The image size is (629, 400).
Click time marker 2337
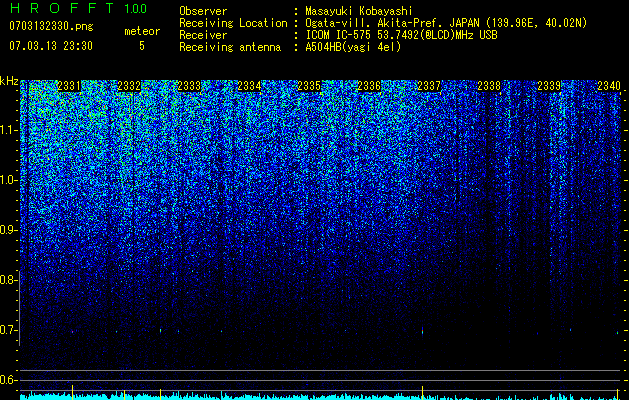point(429,86)
